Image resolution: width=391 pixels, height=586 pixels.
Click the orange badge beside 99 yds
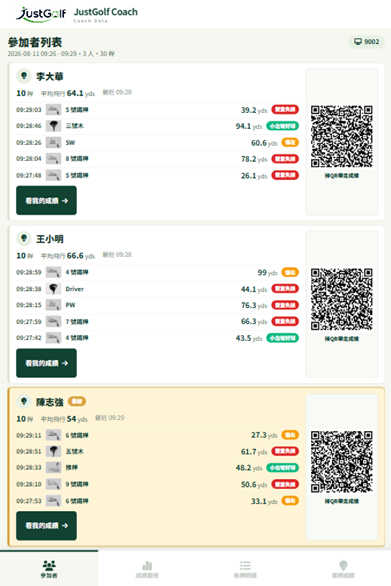(x=290, y=272)
